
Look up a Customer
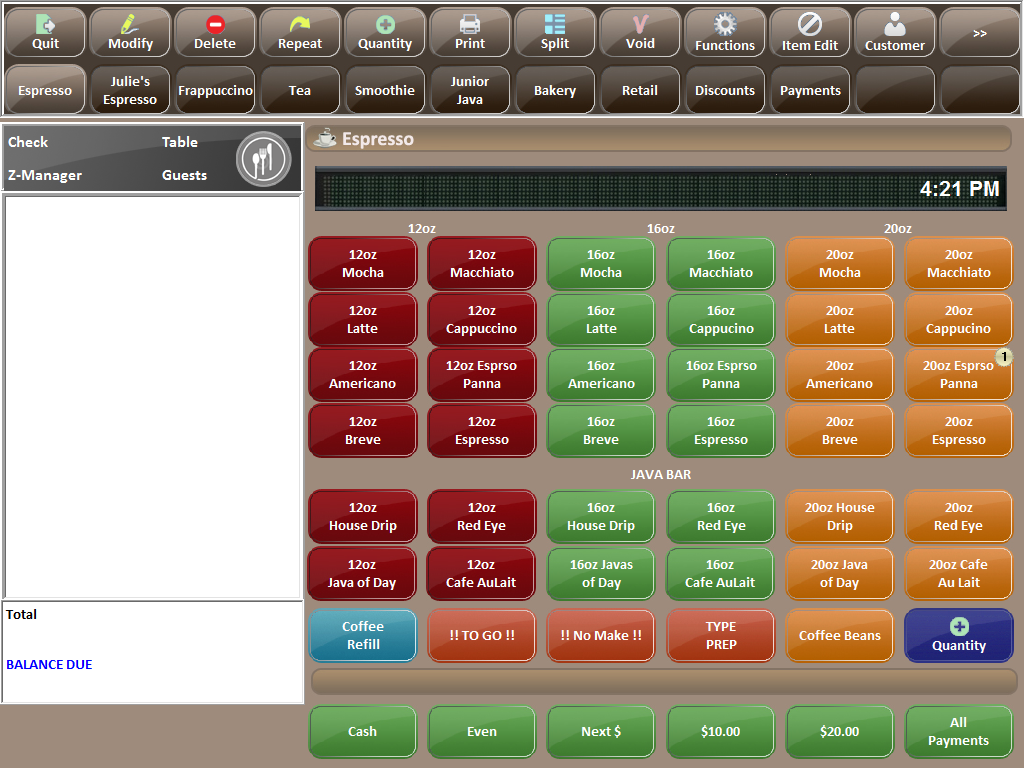[x=894, y=32]
